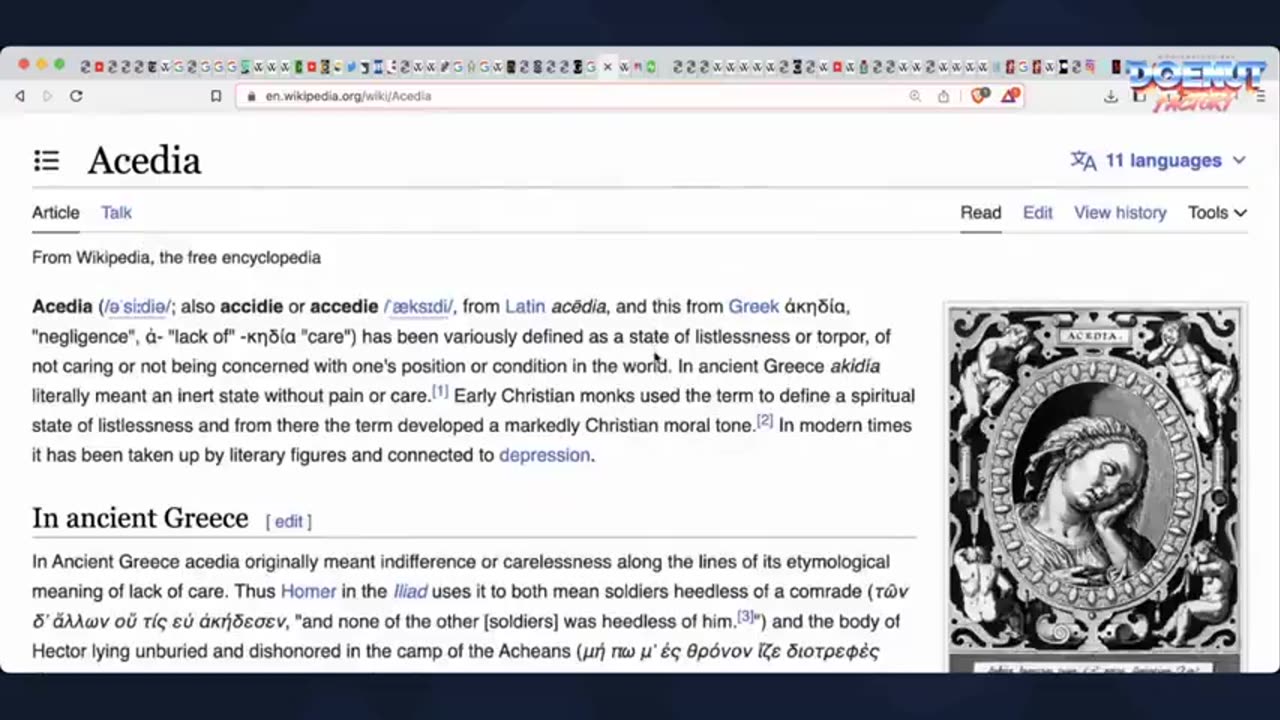Click the zoom magnifier icon in address bar

tap(915, 96)
